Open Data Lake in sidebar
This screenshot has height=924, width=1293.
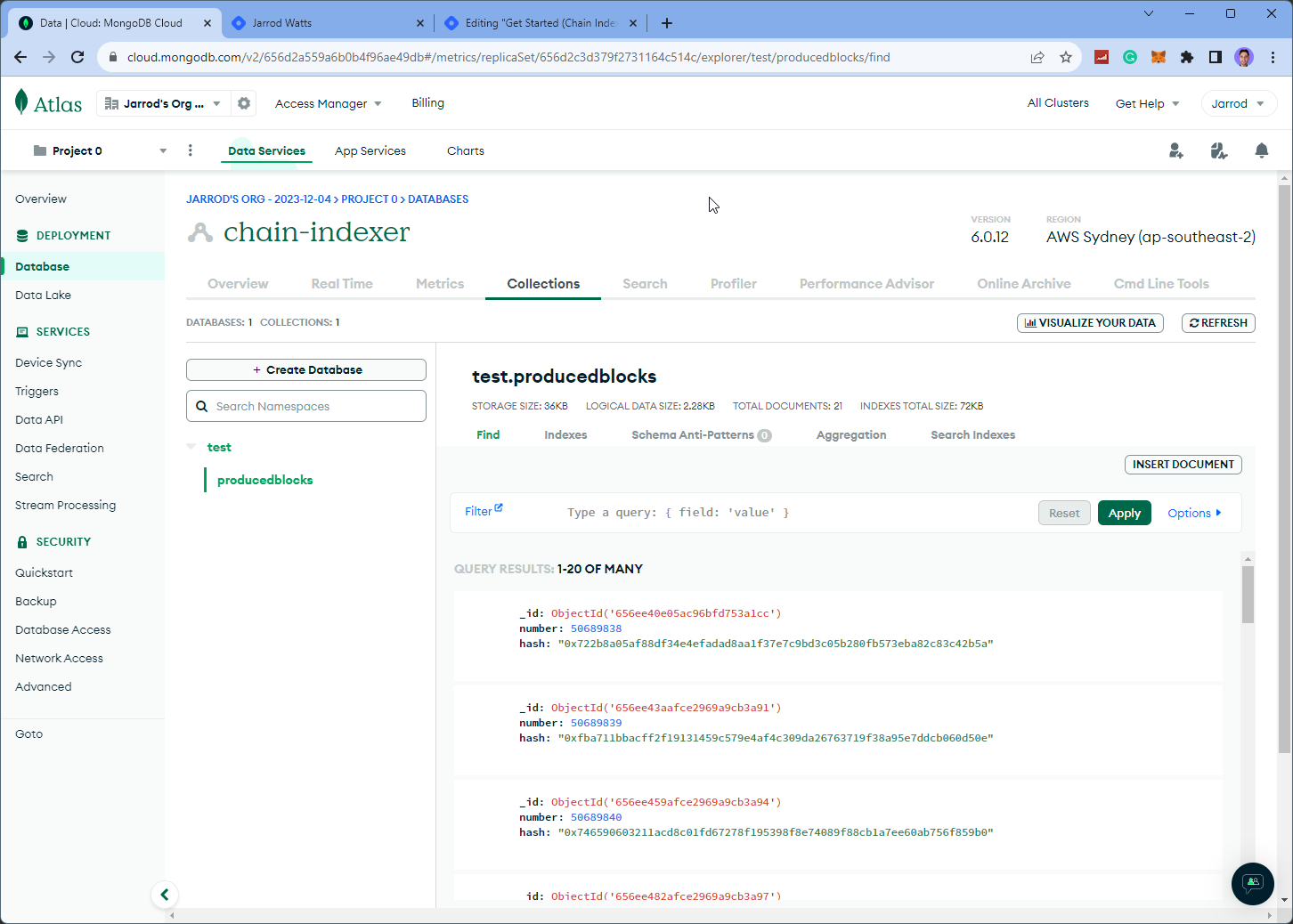pos(43,295)
